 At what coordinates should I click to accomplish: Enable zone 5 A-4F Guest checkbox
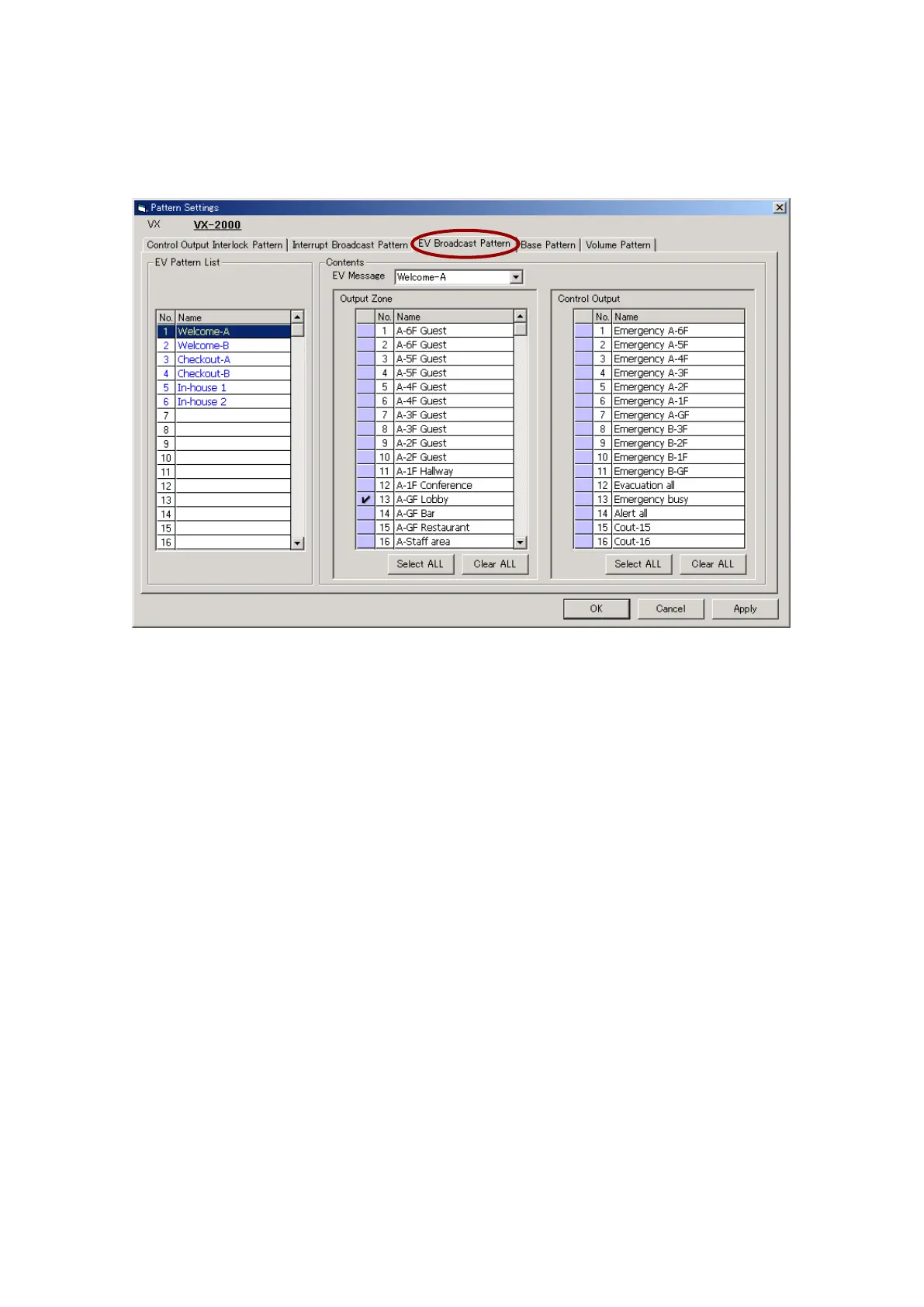[x=365, y=387]
